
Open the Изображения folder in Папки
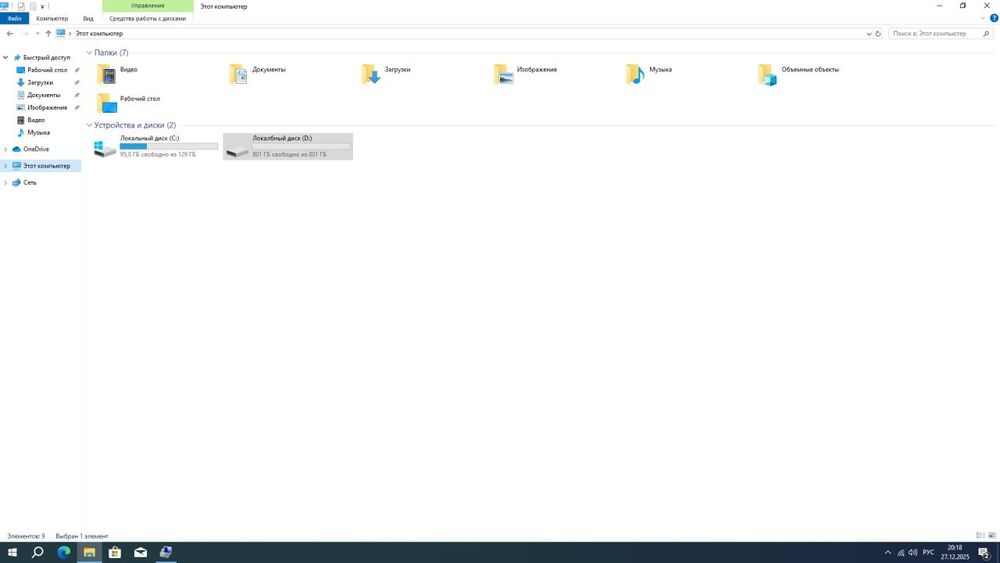pos(525,74)
